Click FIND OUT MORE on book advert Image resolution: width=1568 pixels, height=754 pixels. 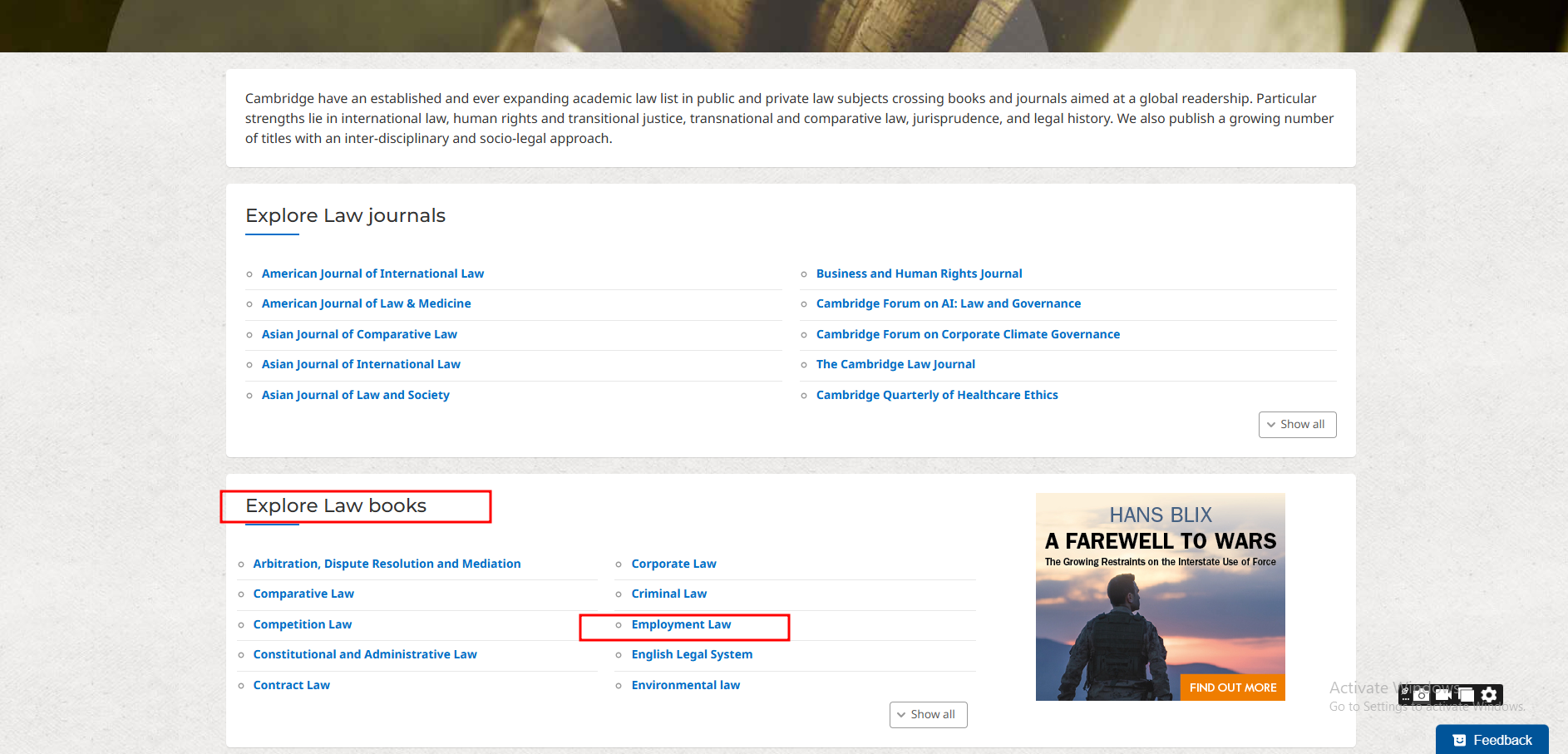pyautogui.click(x=1232, y=687)
